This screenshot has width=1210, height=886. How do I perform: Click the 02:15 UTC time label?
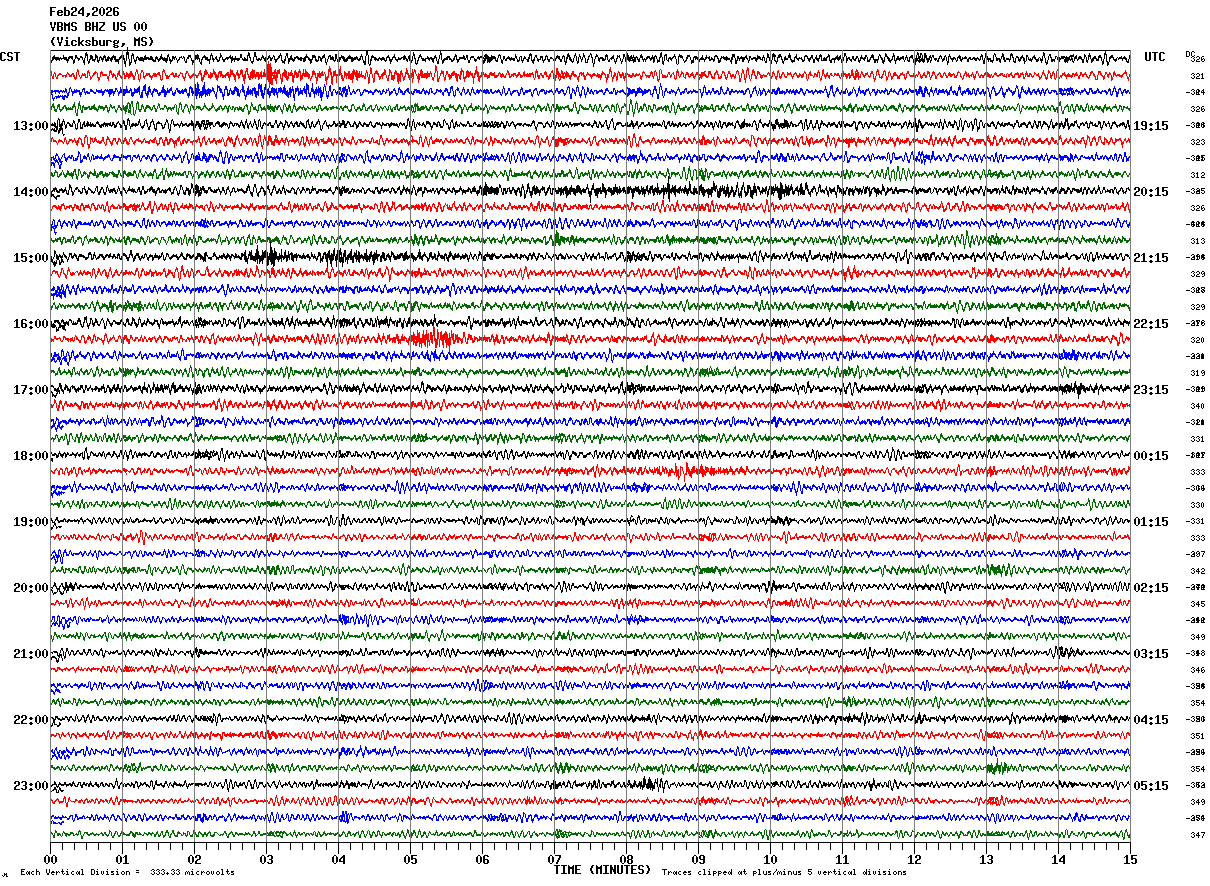coord(1151,588)
